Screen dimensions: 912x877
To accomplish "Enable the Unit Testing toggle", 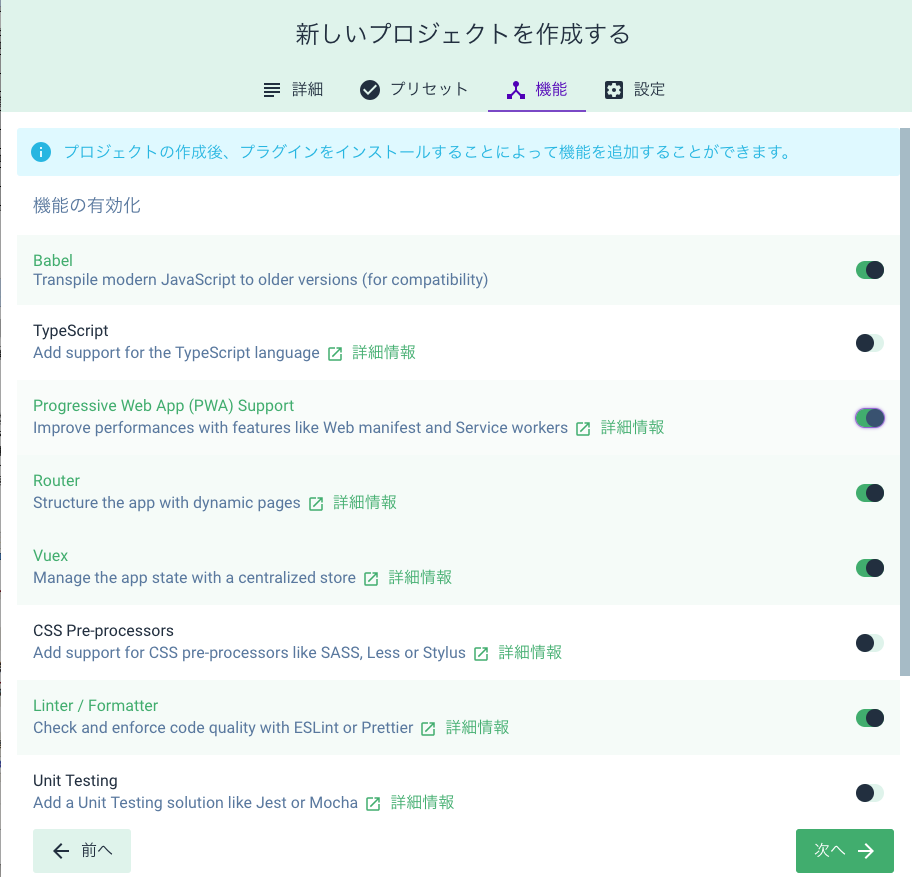I will 869,792.
